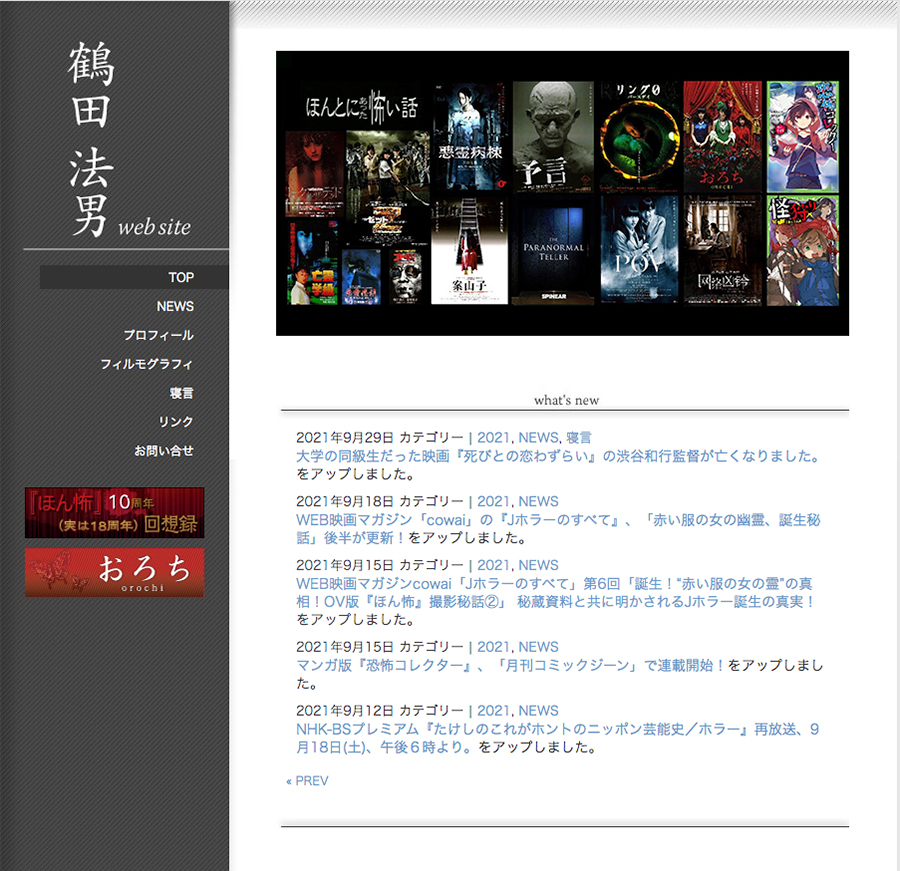Click the ほん怖 10周年 回想録 banner

(115, 513)
